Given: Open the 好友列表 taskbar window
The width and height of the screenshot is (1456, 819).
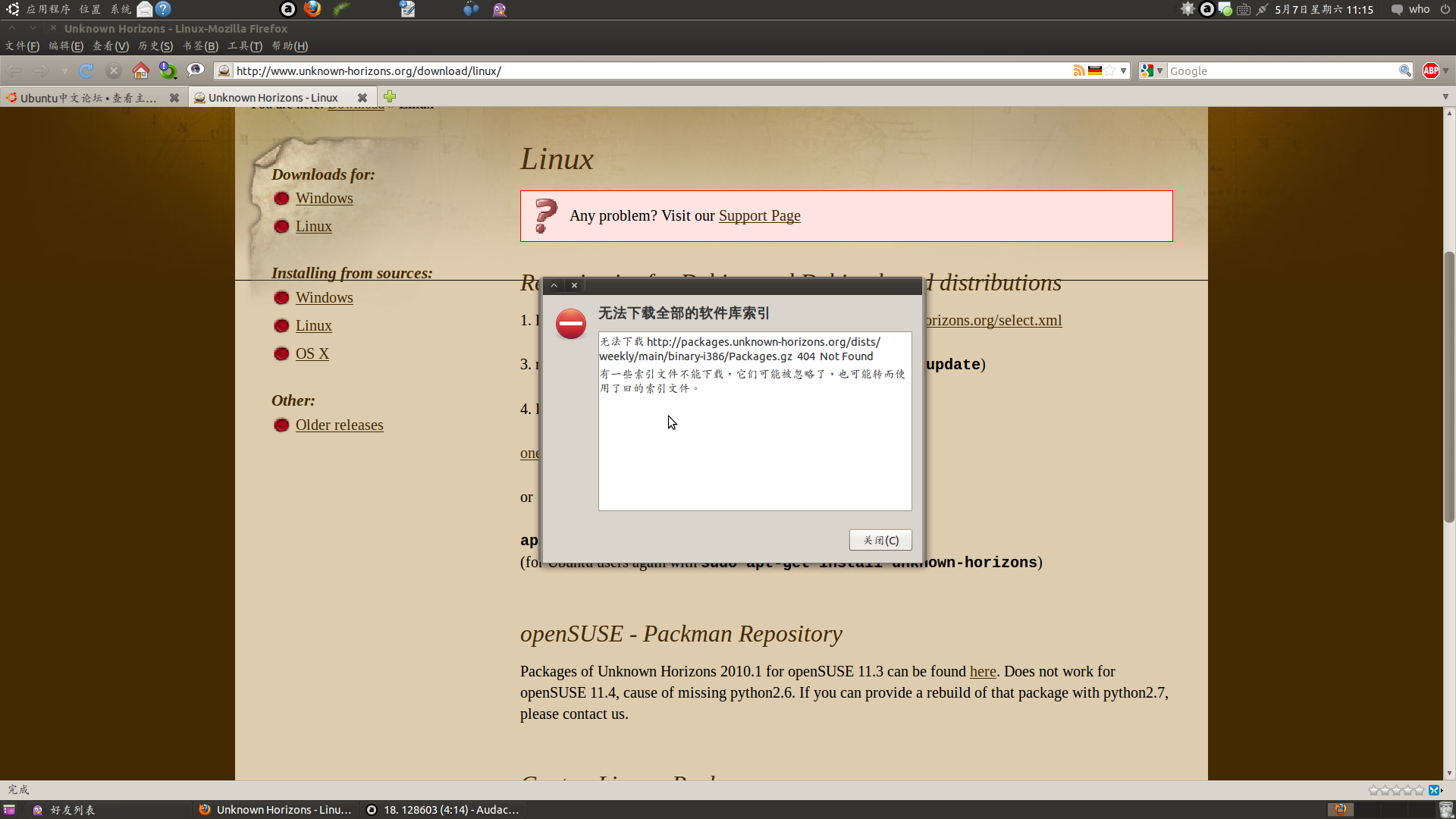Looking at the screenshot, I should point(64,810).
